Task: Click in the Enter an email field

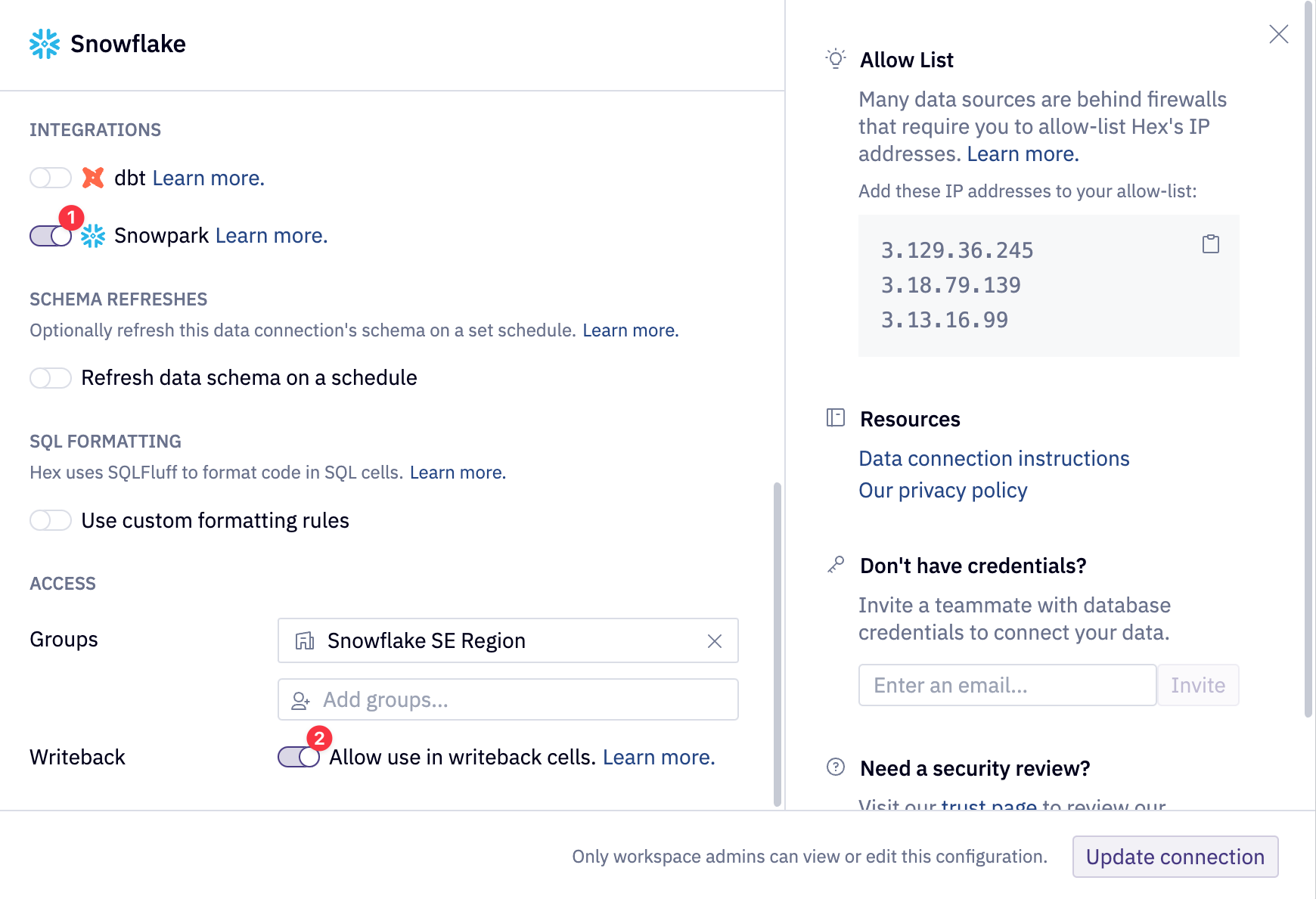Action: pos(1006,685)
